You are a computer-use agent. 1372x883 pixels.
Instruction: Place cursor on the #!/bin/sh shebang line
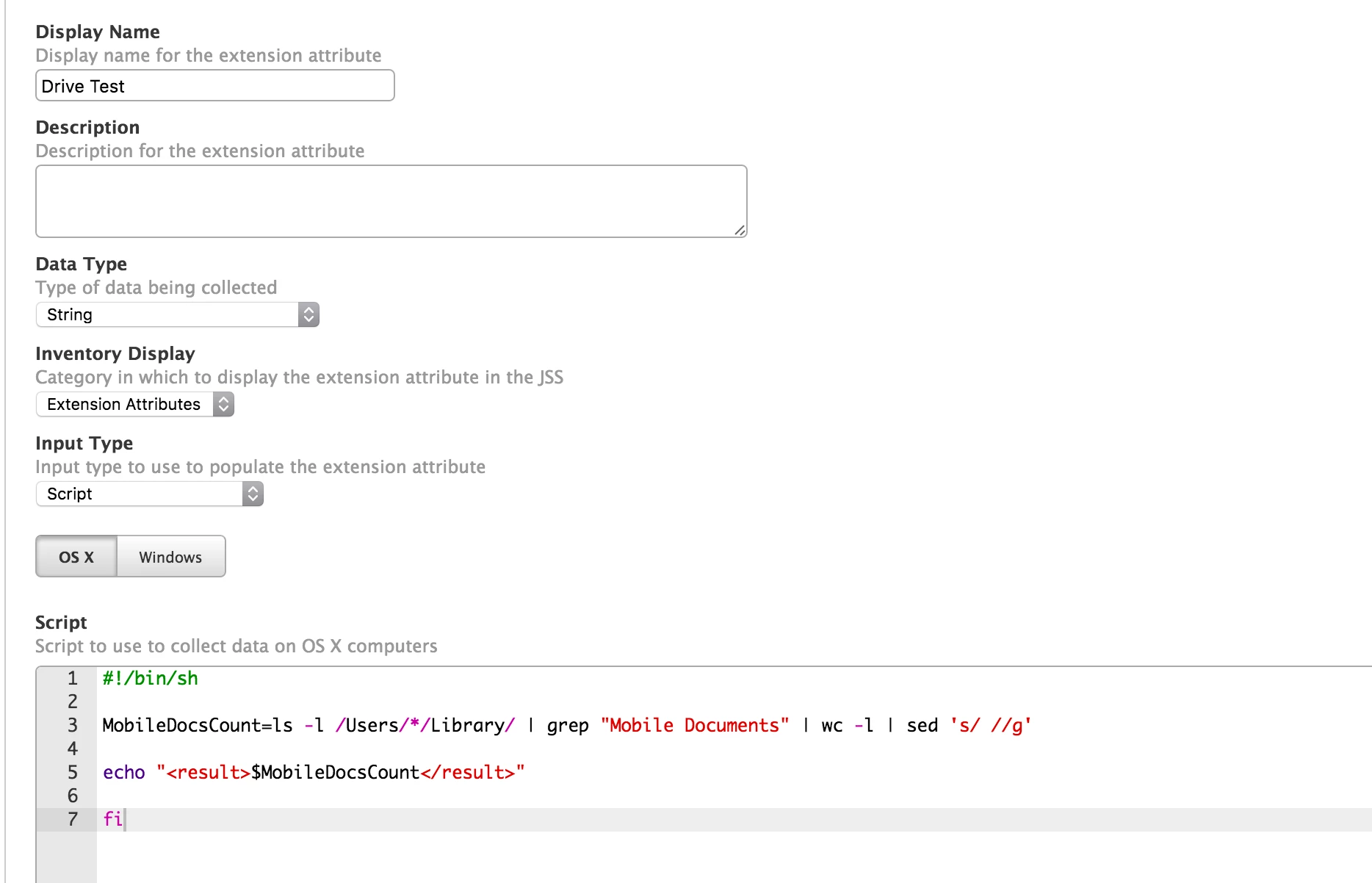[151, 678]
